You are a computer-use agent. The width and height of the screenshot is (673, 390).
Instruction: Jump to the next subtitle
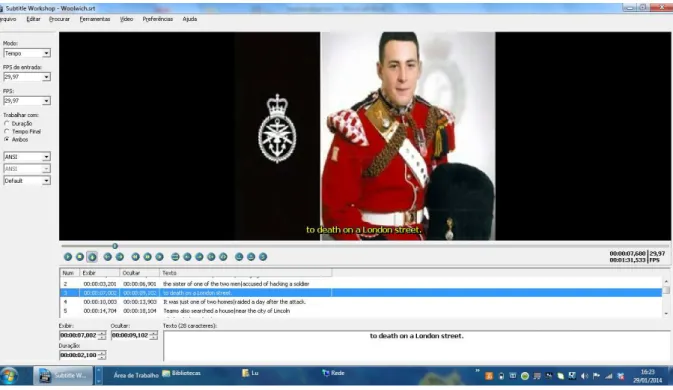tap(120, 257)
